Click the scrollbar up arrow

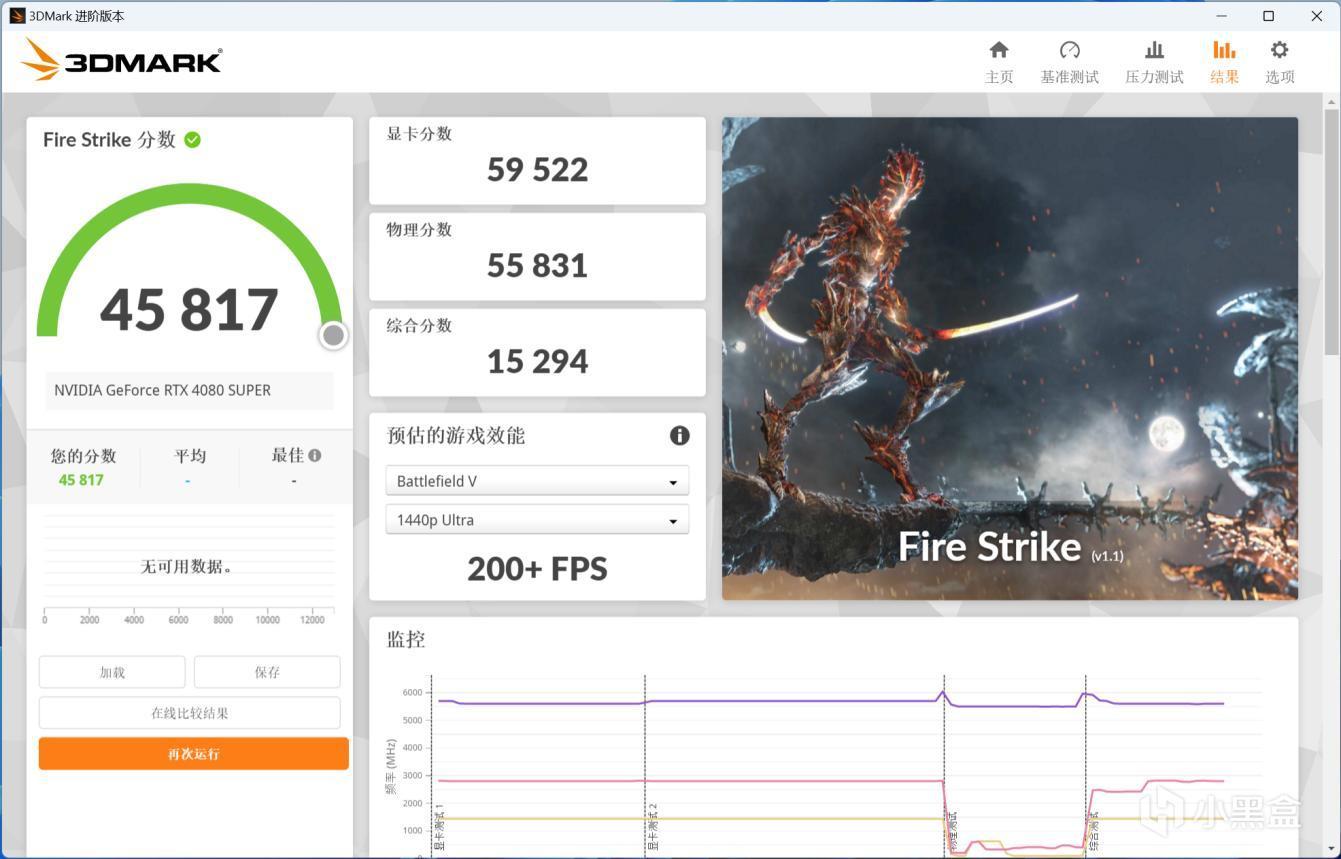1331,102
